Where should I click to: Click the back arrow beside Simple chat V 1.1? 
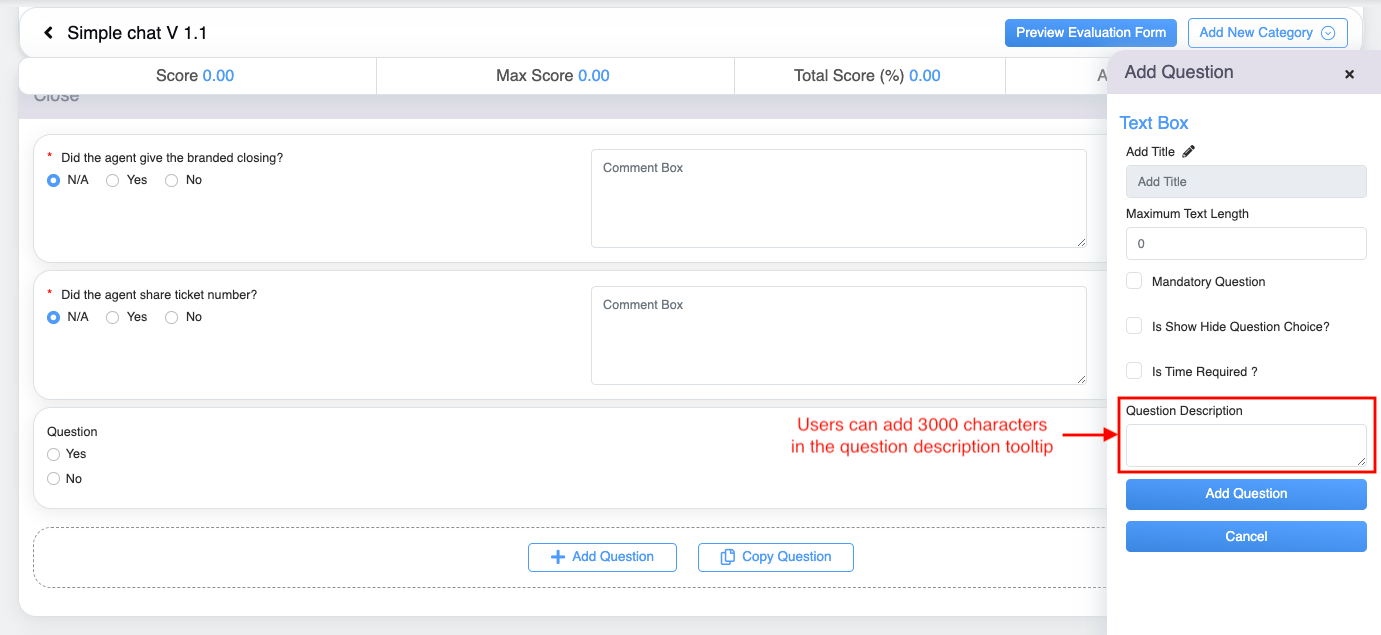coord(48,33)
